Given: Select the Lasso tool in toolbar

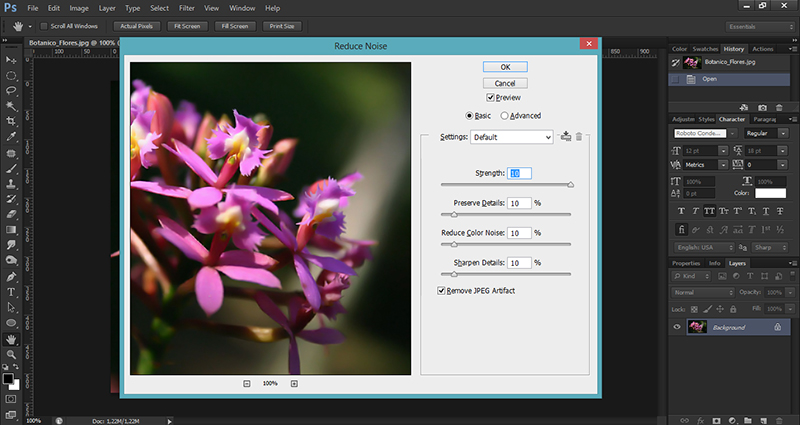Looking at the screenshot, I should pyautogui.click(x=10, y=91).
